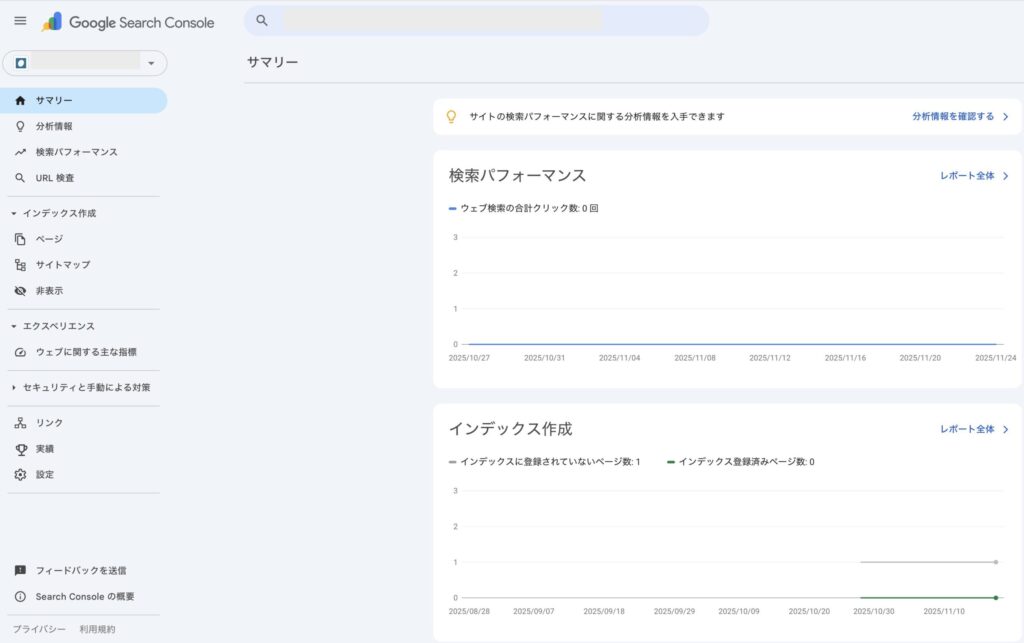Open the property selector dropdown

[85, 63]
